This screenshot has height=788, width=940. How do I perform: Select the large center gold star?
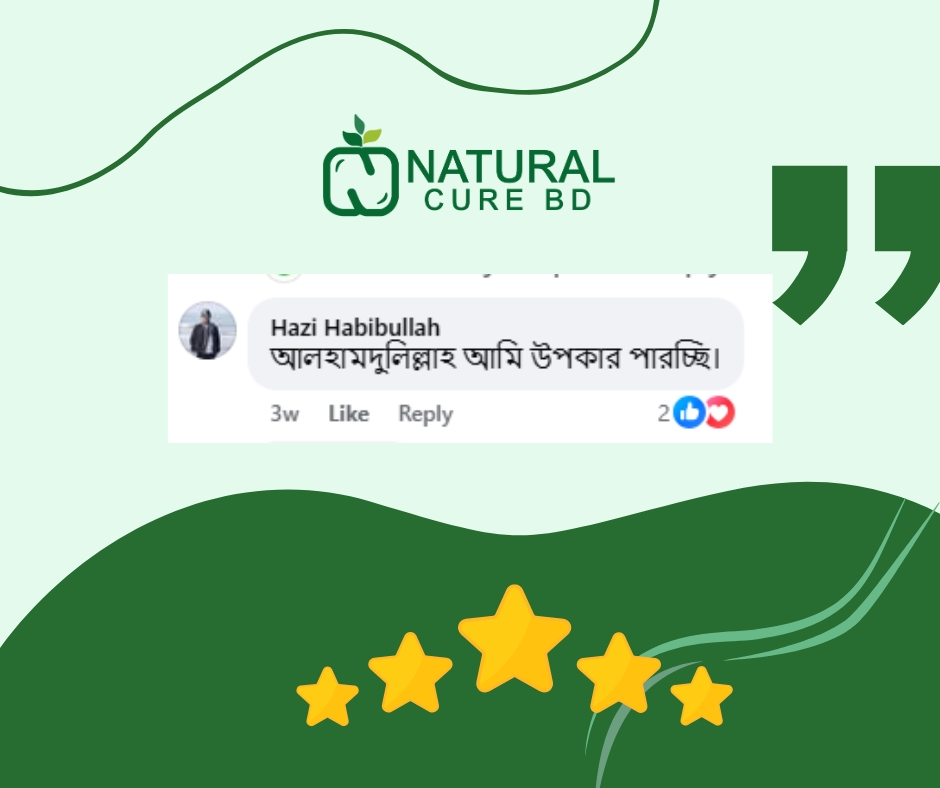pyautogui.click(x=514, y=637)
